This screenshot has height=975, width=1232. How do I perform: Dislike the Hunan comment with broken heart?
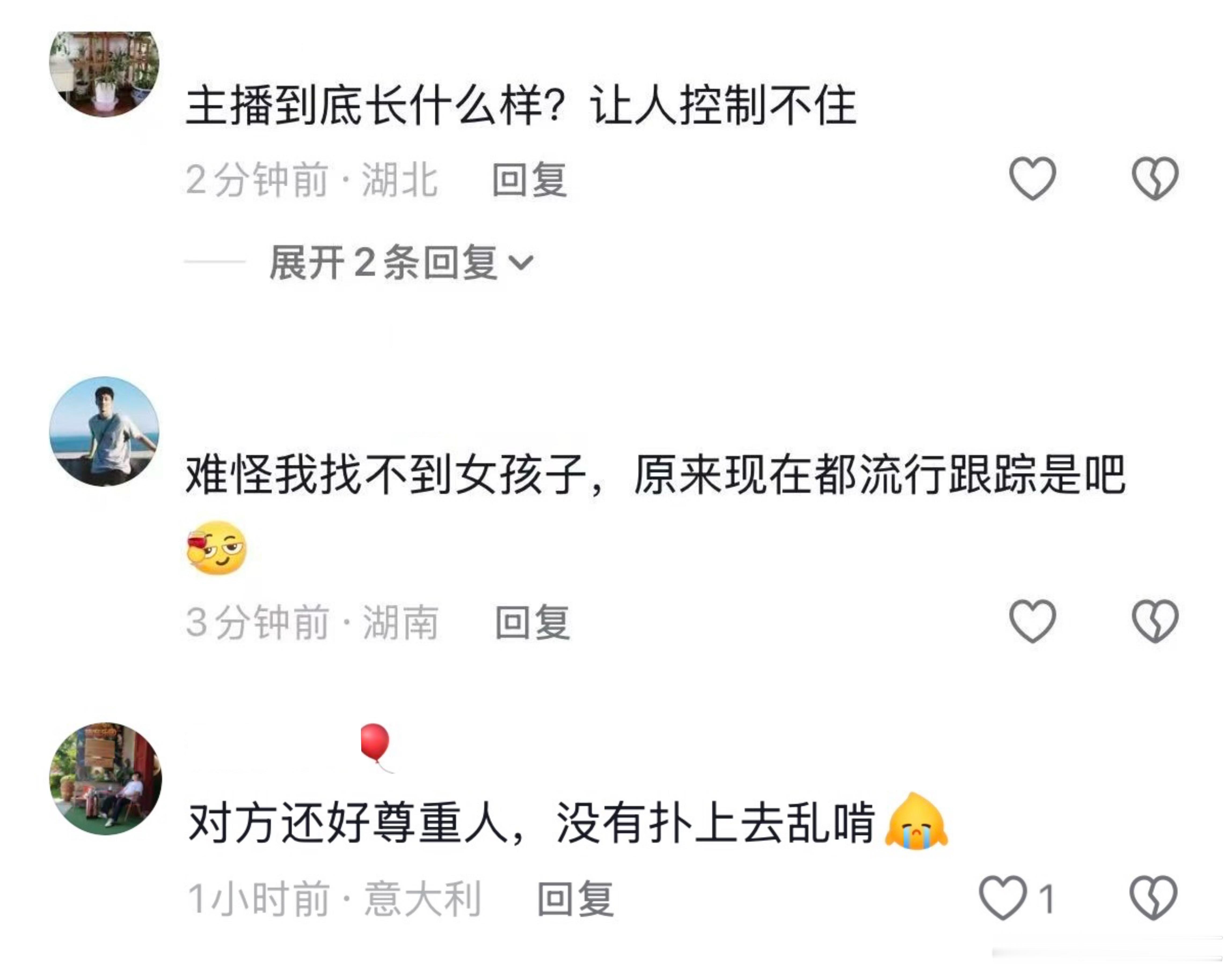(1155, 621)
